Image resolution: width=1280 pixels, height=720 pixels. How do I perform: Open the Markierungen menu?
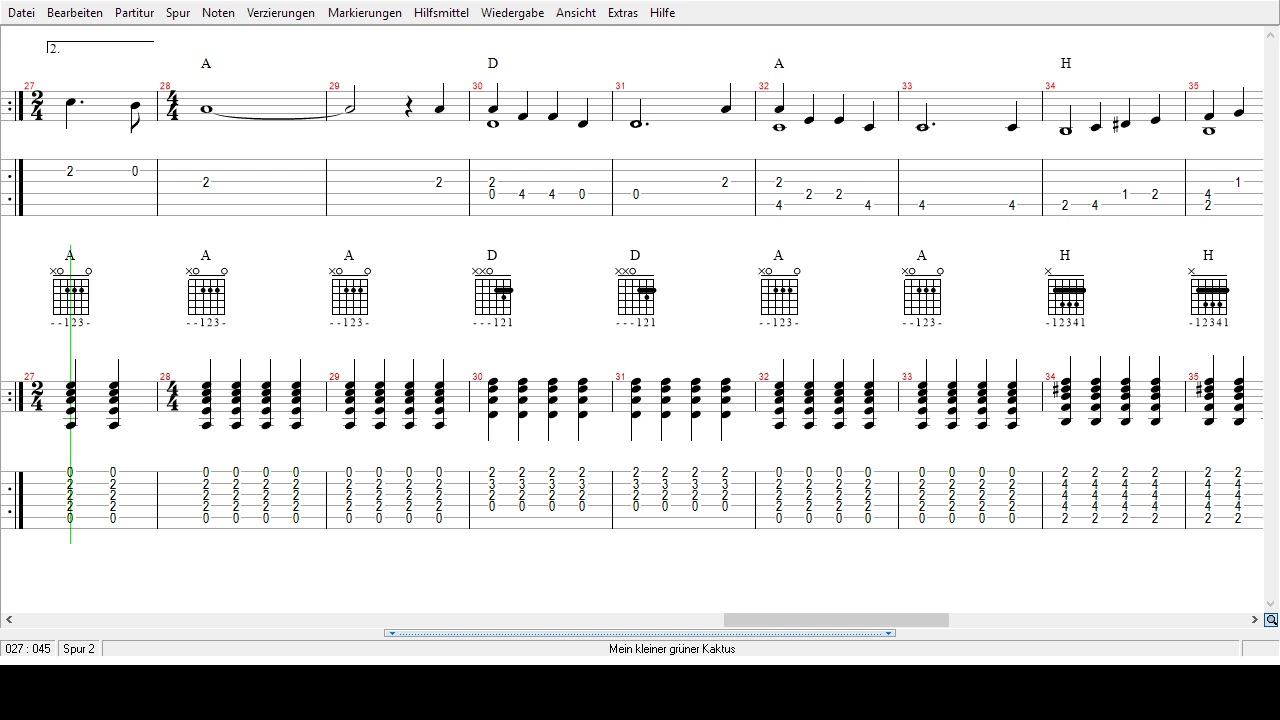click(365, 13)
